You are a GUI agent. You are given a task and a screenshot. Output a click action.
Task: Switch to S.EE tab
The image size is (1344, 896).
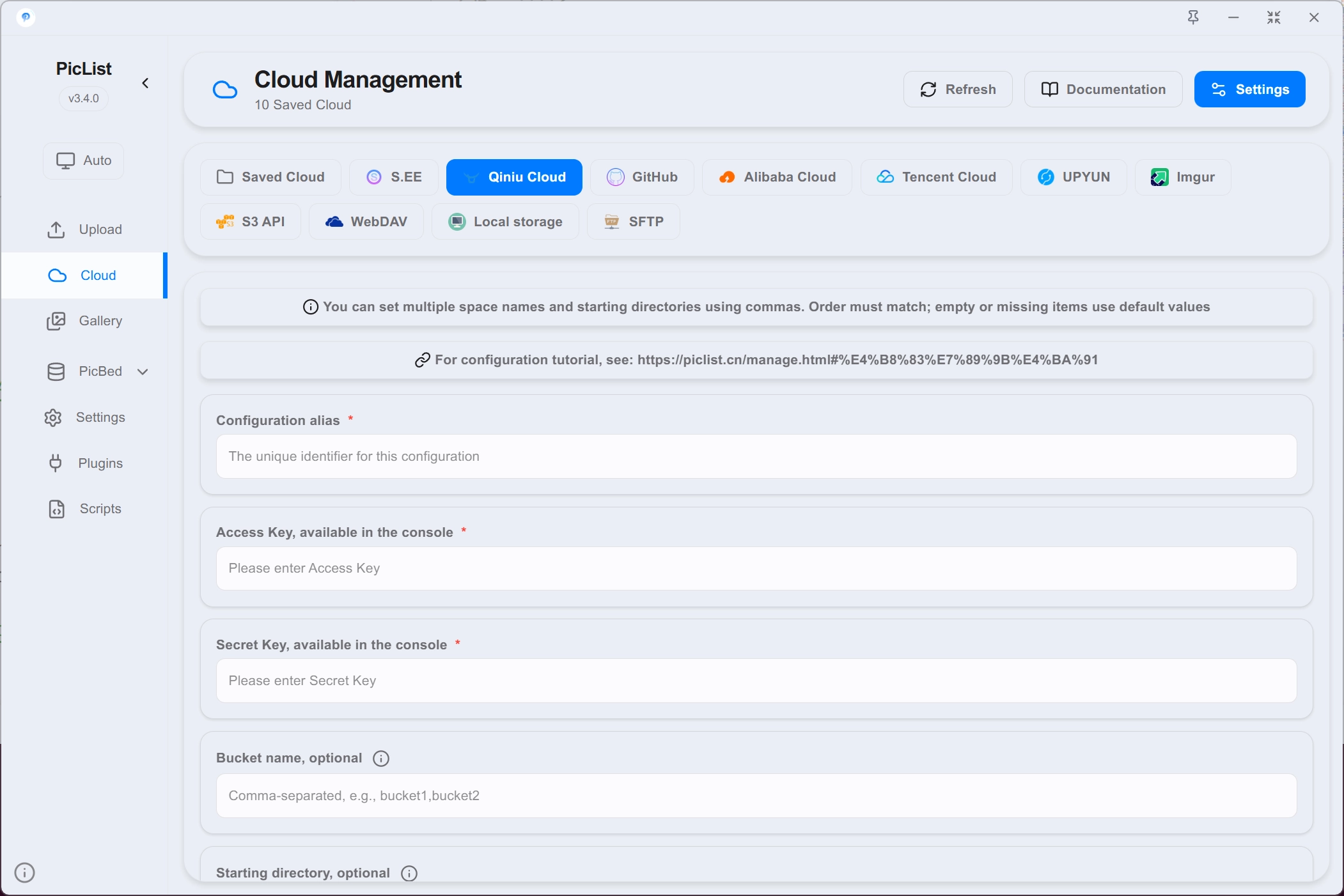click(x=394, y=177)
